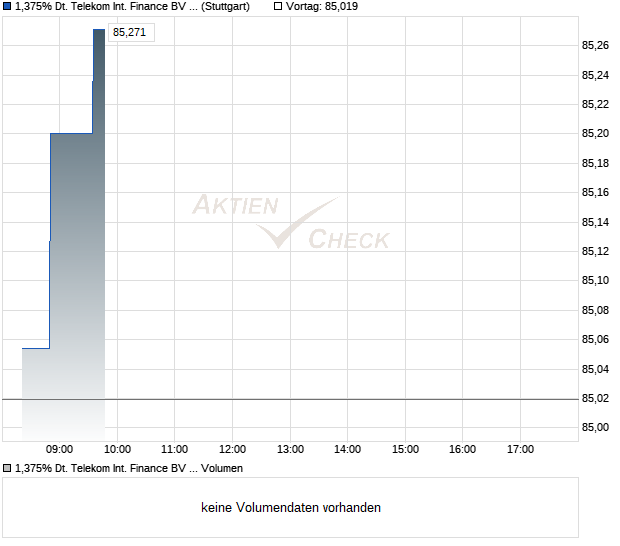Click the AktienCheck watermark logo
The width and height of the screenshot is (620, 546).
coord(291,222)
